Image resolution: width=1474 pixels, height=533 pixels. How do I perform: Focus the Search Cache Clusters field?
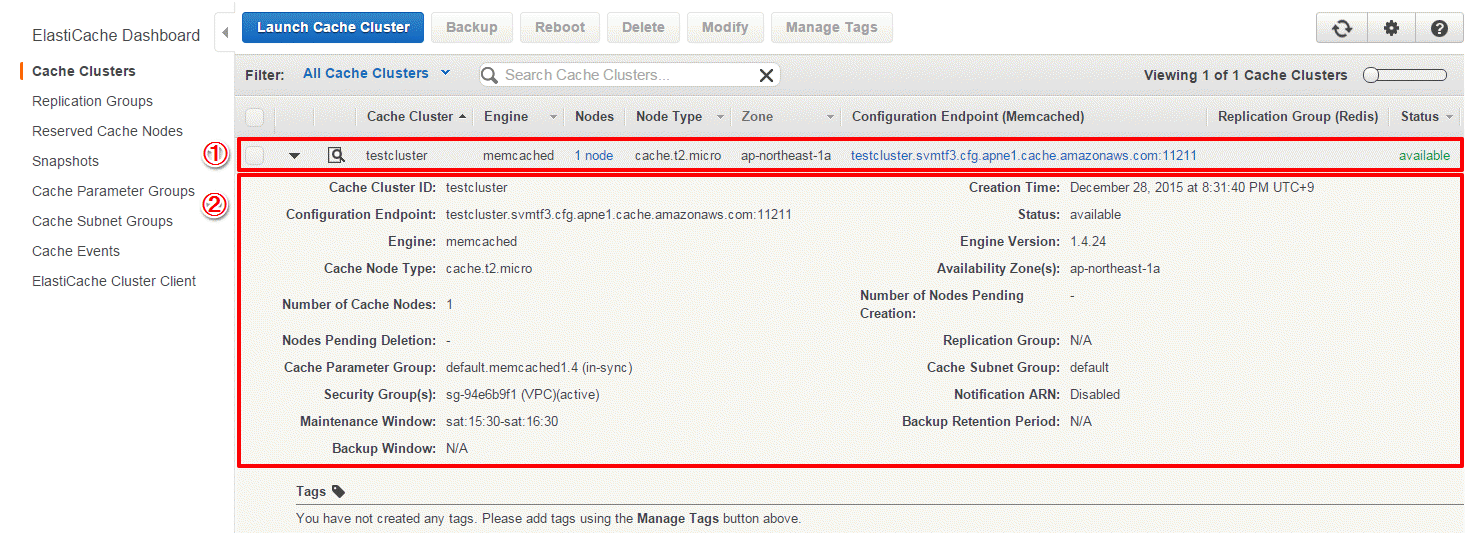628,75
